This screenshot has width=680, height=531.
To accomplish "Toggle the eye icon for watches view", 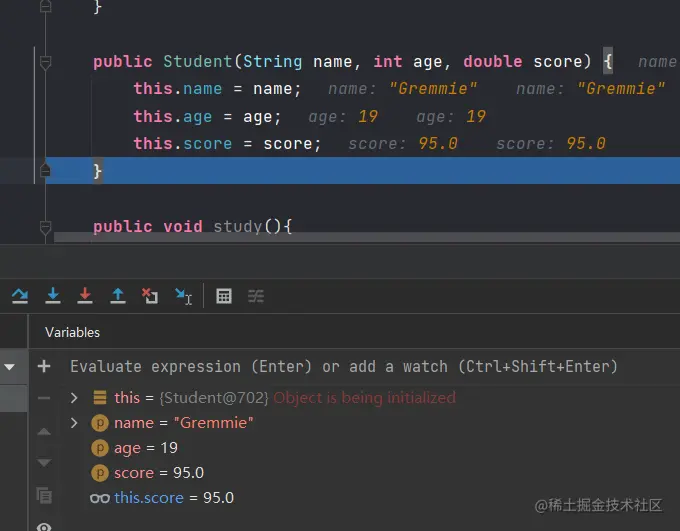I will click(x=44, y=527).
